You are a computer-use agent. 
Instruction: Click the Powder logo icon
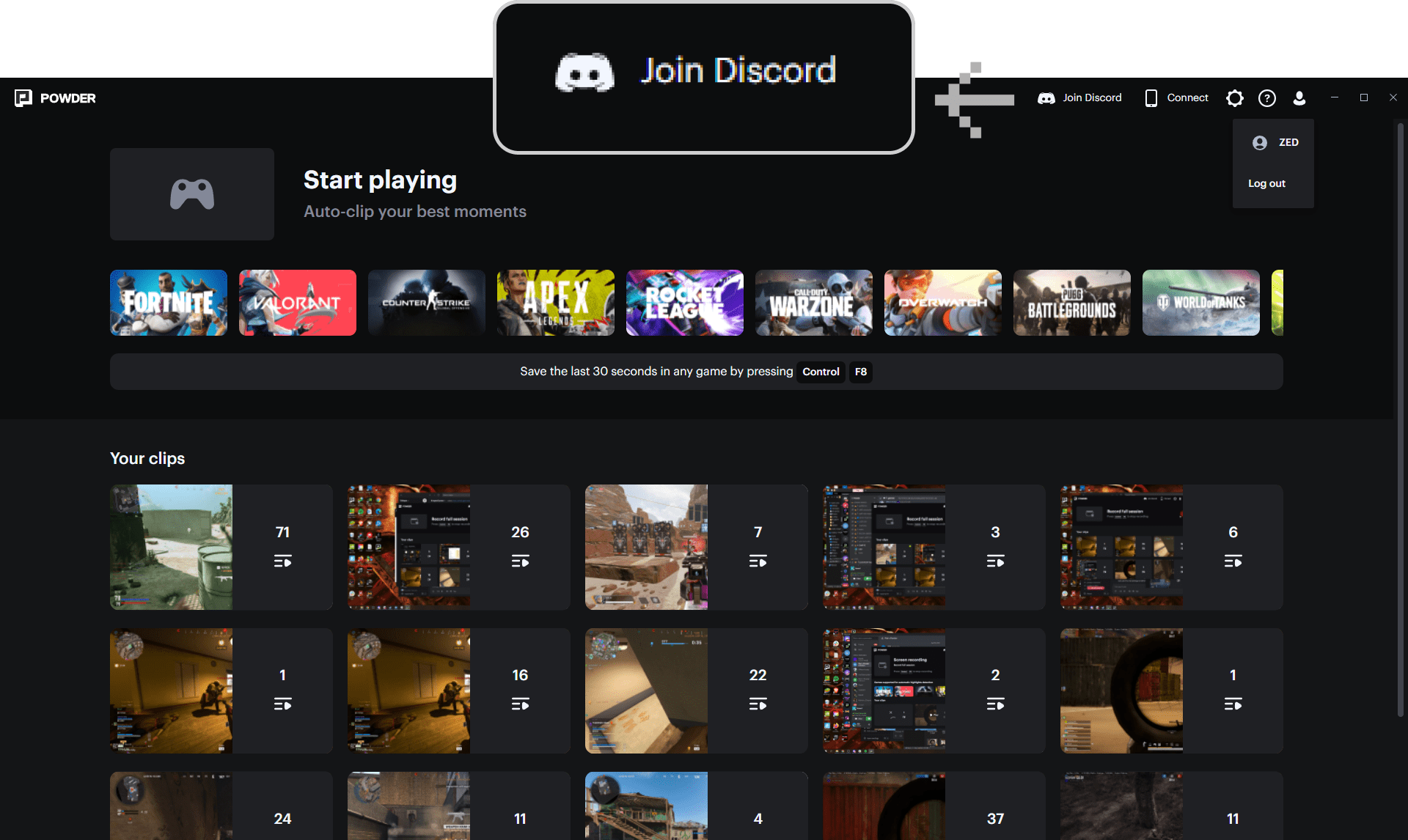pyautogui.click(x=23, y=98)
